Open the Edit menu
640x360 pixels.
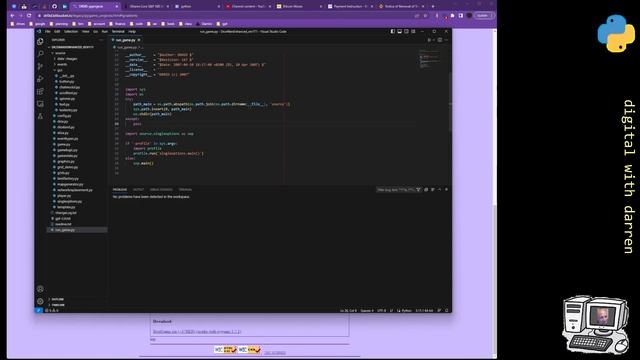tap(57, 31)
